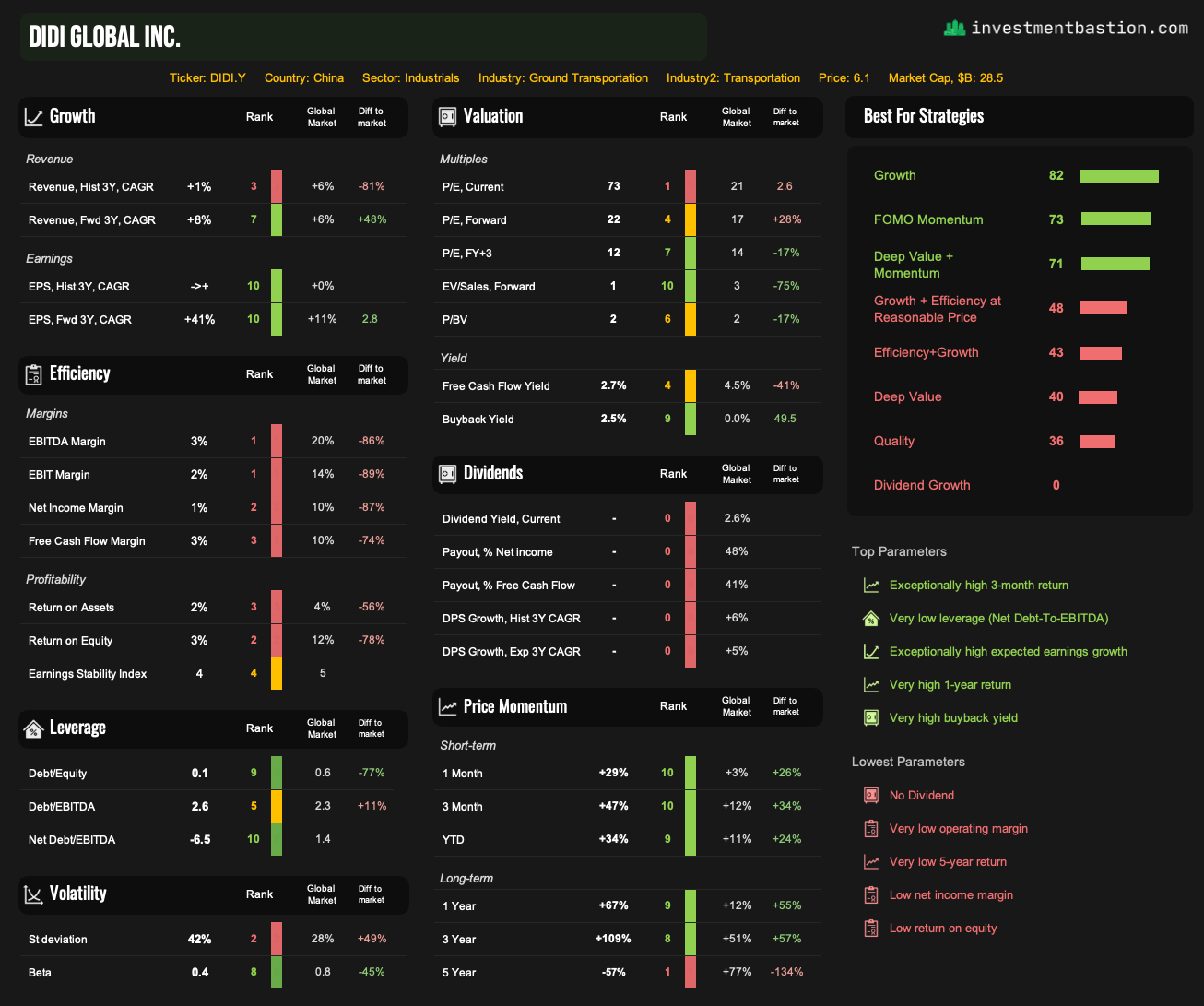Click the 5 Year momentum value -57%
The image size is (1204, 1006).
615,972
